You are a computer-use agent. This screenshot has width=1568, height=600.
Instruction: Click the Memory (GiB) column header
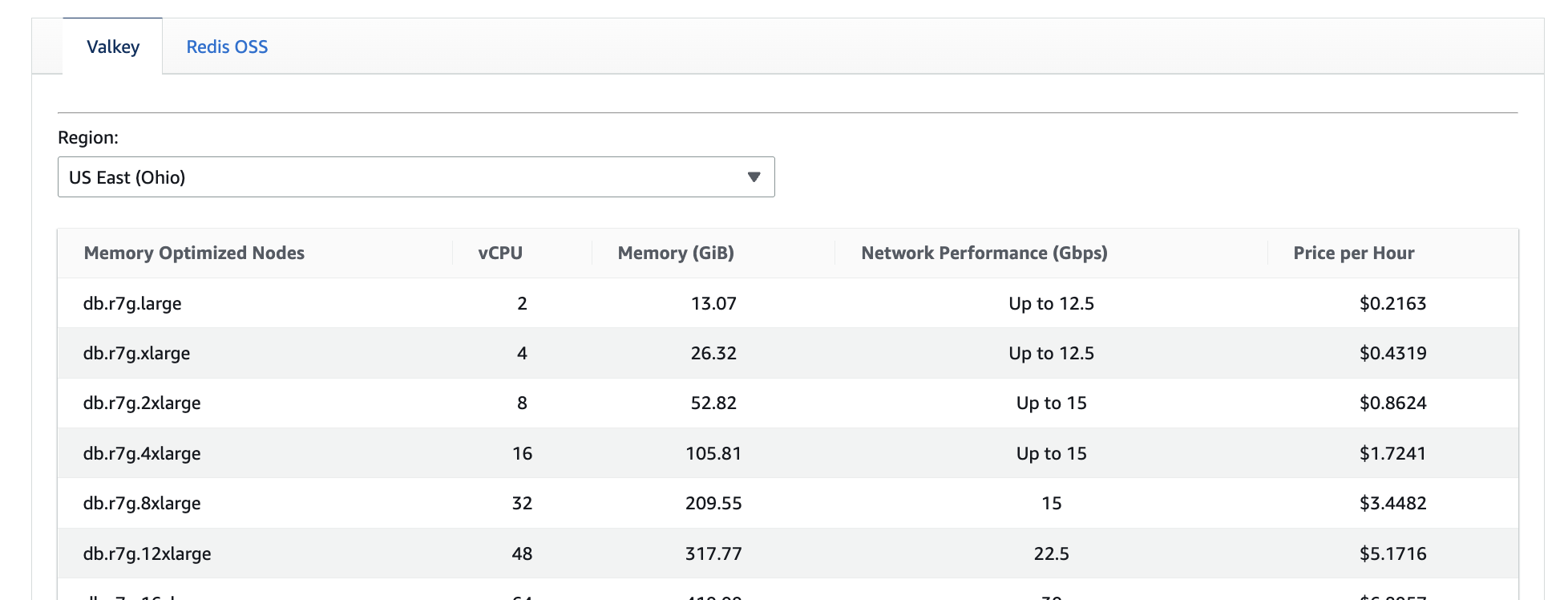(675, 253)
